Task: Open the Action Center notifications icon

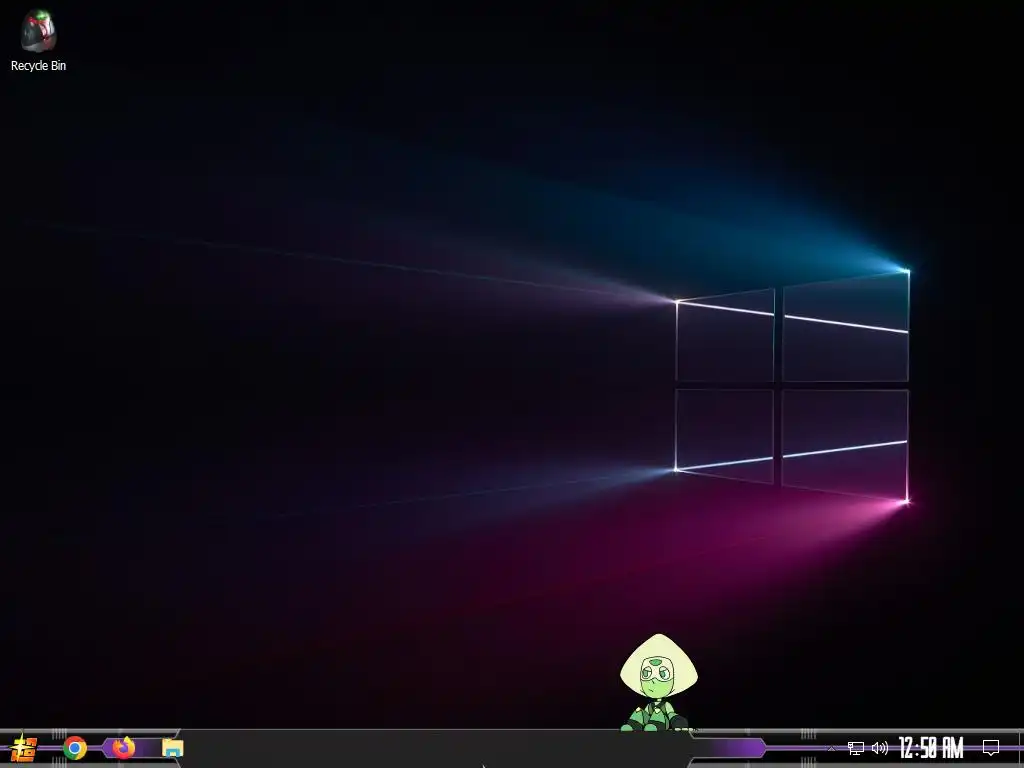Action: click(991, 747)
